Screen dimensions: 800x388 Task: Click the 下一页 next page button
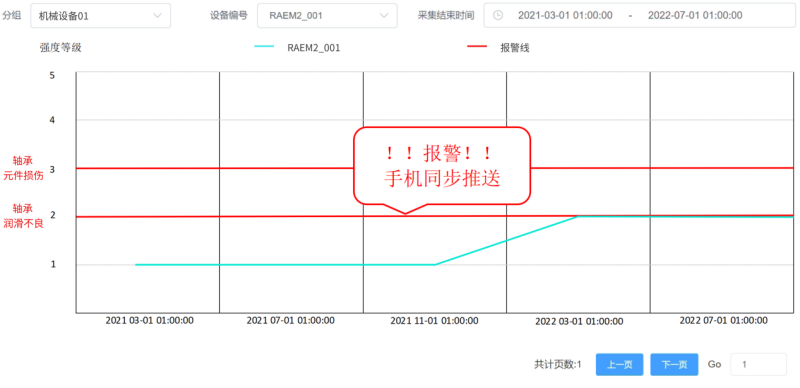click(x=674, y=365)
